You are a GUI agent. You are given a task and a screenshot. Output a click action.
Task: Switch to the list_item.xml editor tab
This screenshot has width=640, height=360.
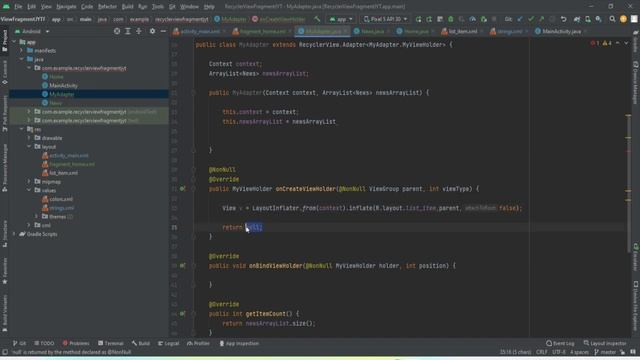pos(462,31)
